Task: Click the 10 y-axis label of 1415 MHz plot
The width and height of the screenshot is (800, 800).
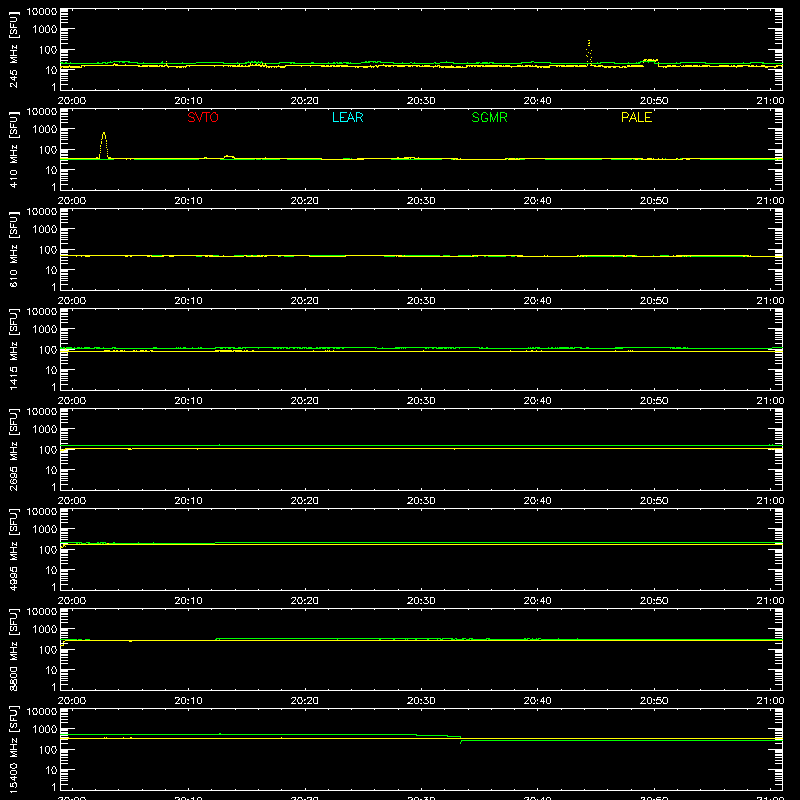Action: [x=51, y=370]
